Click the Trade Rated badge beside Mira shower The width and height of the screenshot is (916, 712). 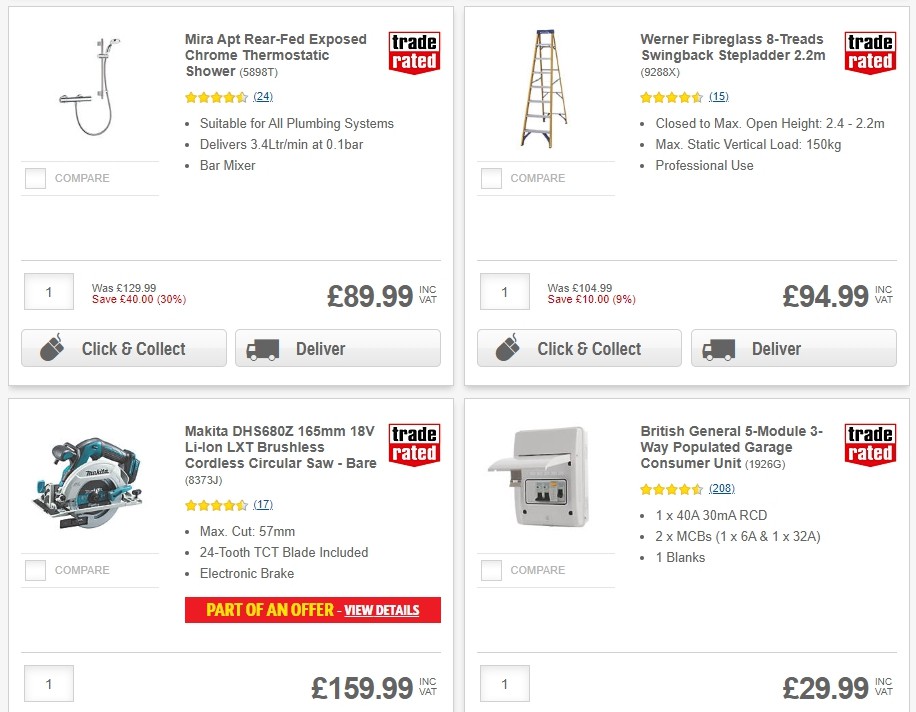[414, 52]
